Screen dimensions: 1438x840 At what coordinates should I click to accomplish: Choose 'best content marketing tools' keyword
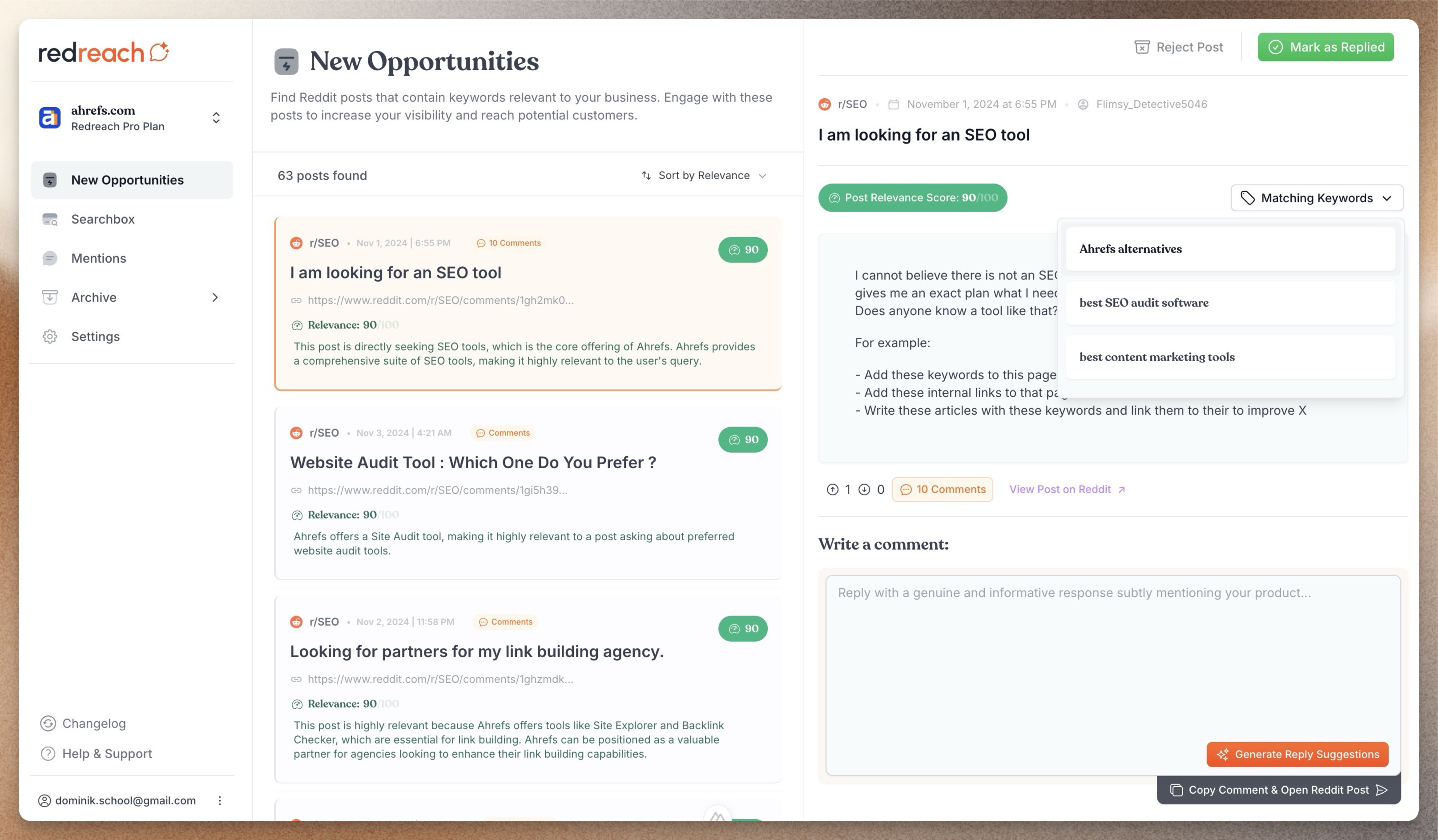coord(1230,357)
